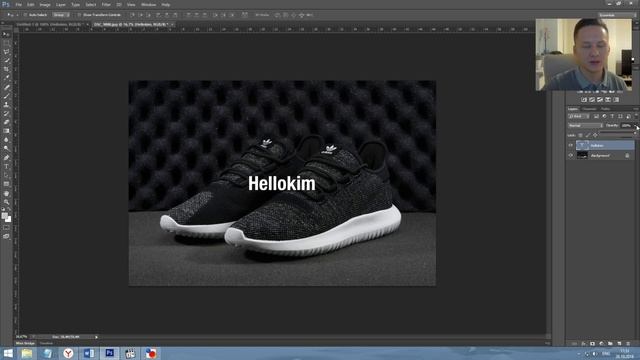Add layer style with fx icon
The image size is (640, 360).
pyautogui.click(x=583, y=344)
